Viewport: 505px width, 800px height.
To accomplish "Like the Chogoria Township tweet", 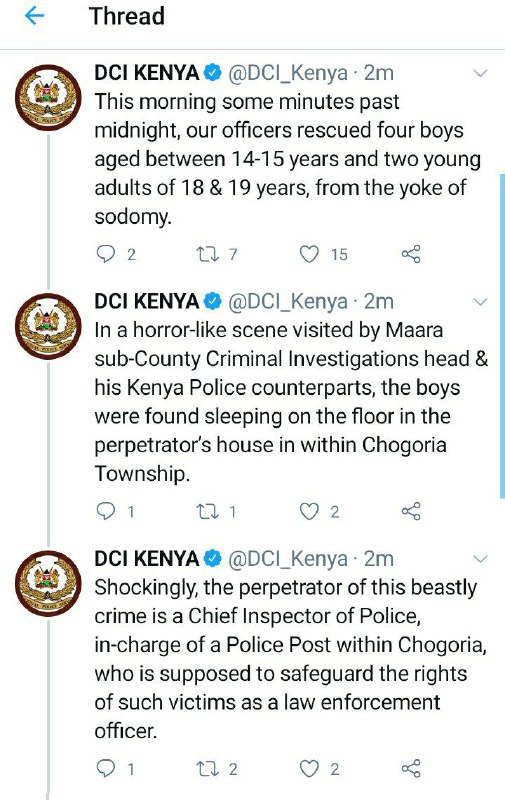I will coord(309,511).
